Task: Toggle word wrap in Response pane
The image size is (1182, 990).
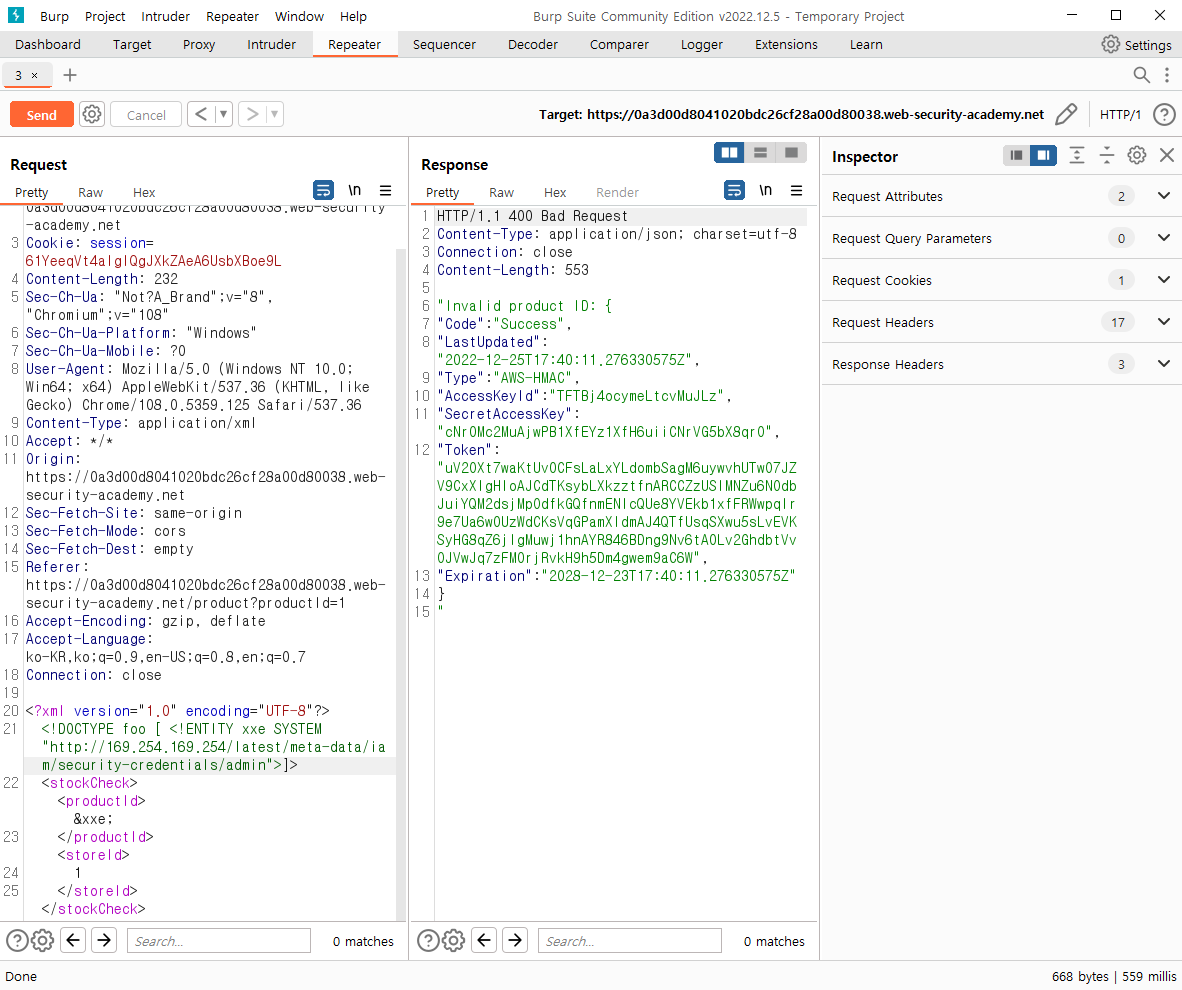Action: point(734,190)
